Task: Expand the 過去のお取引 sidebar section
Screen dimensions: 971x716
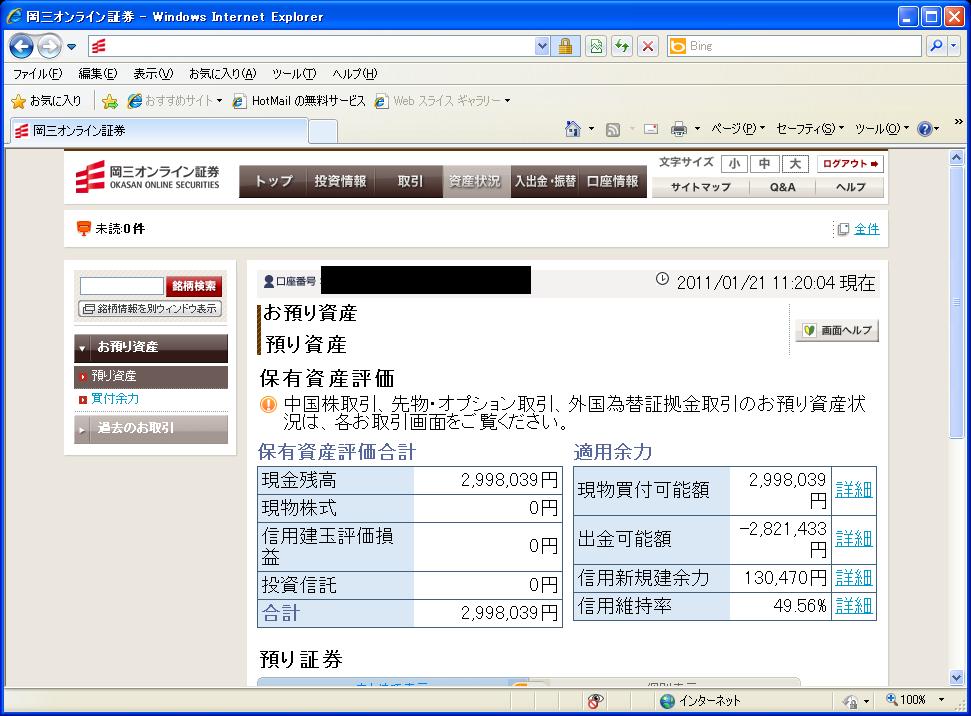Action: pyautogui.click(x=151, y=428)
